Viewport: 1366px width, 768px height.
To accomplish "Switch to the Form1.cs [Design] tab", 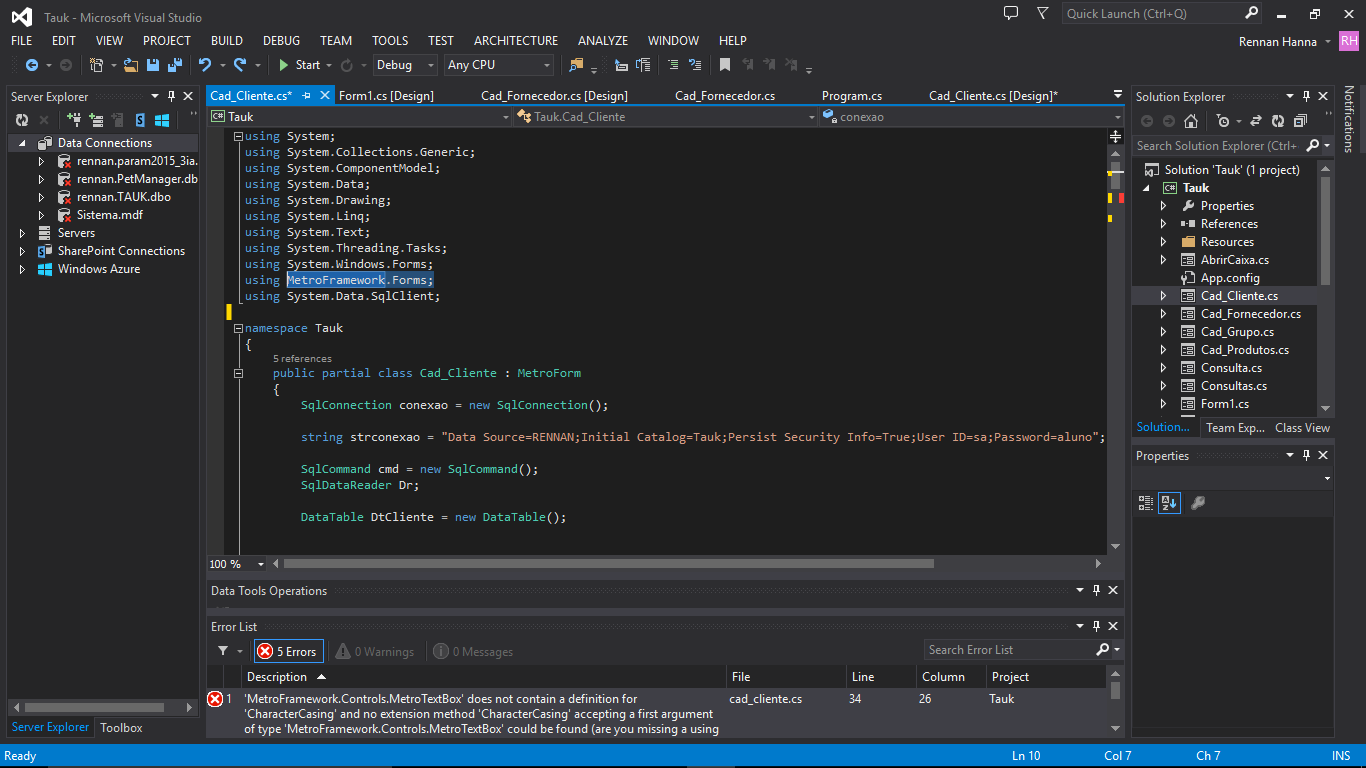I will 386,96.
